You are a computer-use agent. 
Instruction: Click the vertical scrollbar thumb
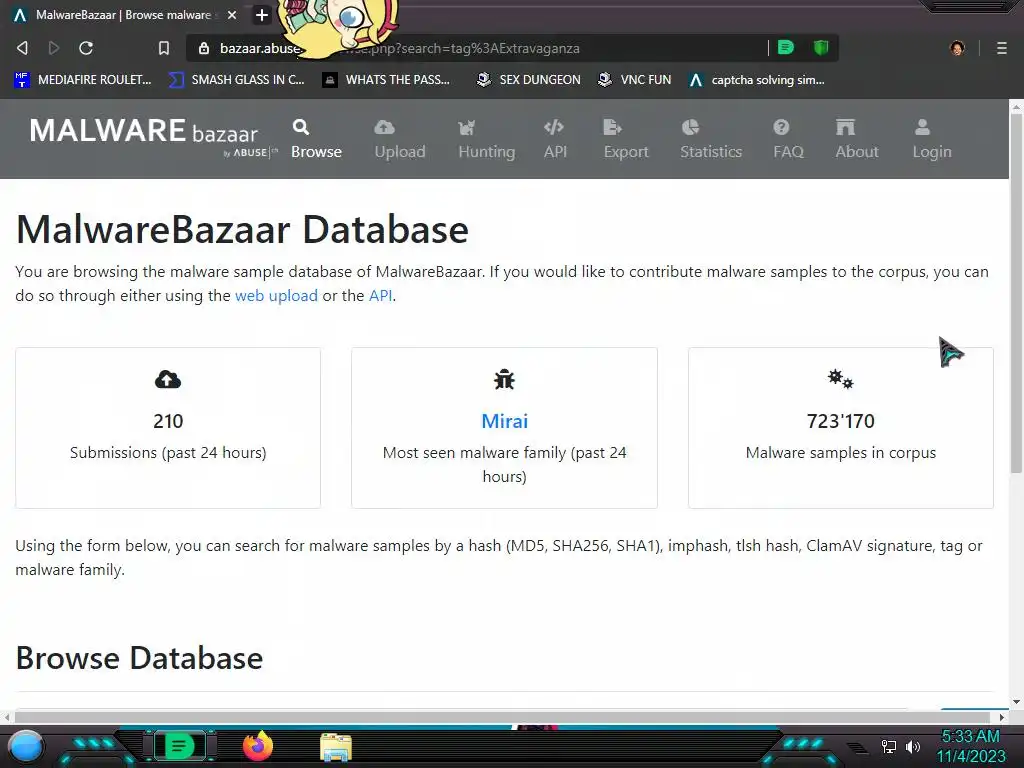click(1016, 292)
